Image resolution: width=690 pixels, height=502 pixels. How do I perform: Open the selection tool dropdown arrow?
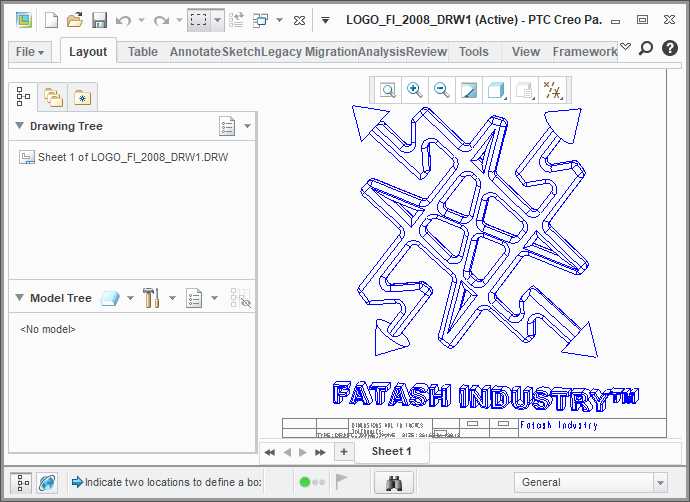point(217,20)
